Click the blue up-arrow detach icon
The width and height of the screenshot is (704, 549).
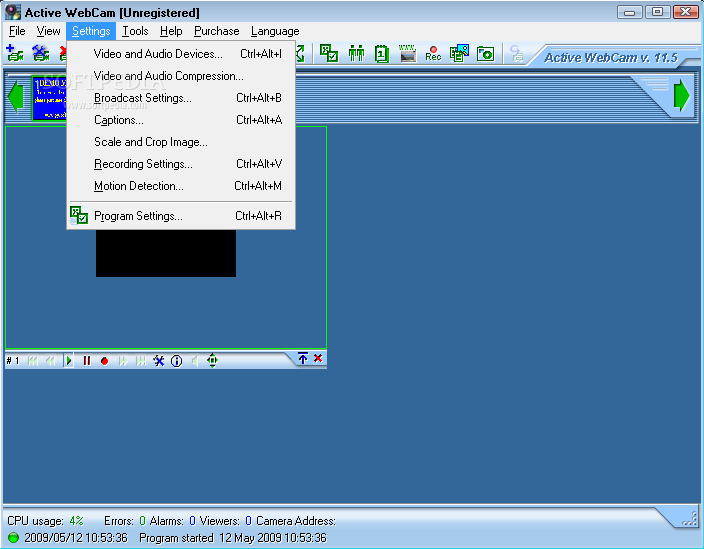coord(303,358)
